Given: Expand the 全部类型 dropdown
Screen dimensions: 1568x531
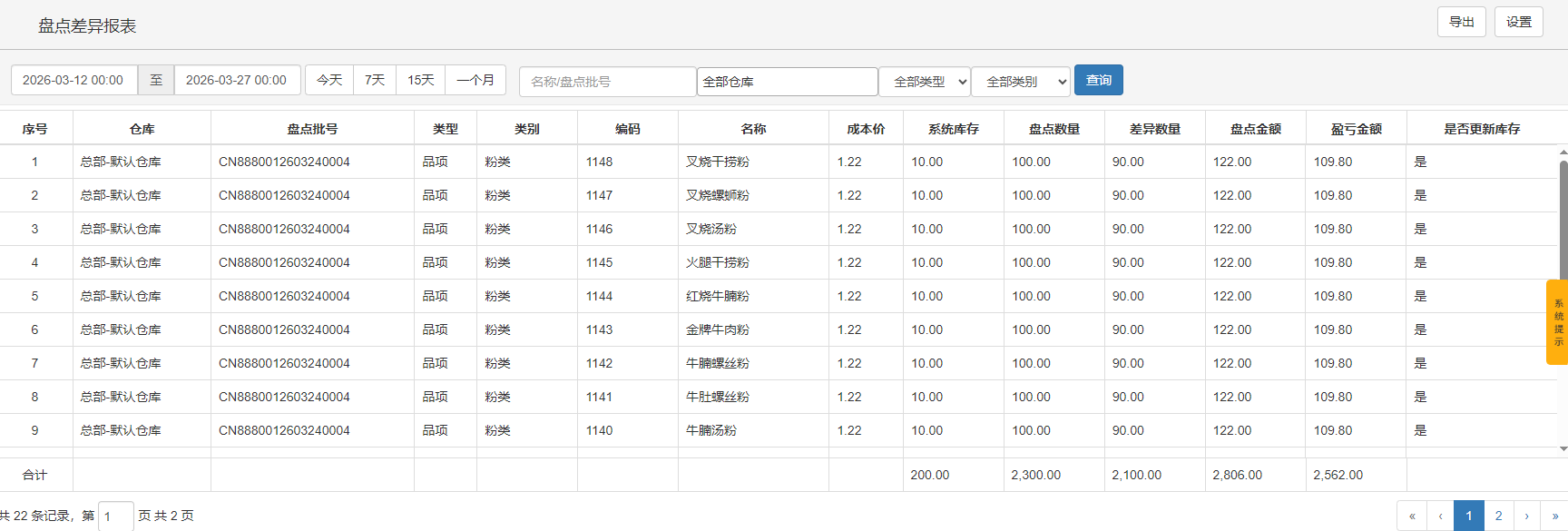Looking at the screenshot, I should pyautogui.click(x=925, y=82).
